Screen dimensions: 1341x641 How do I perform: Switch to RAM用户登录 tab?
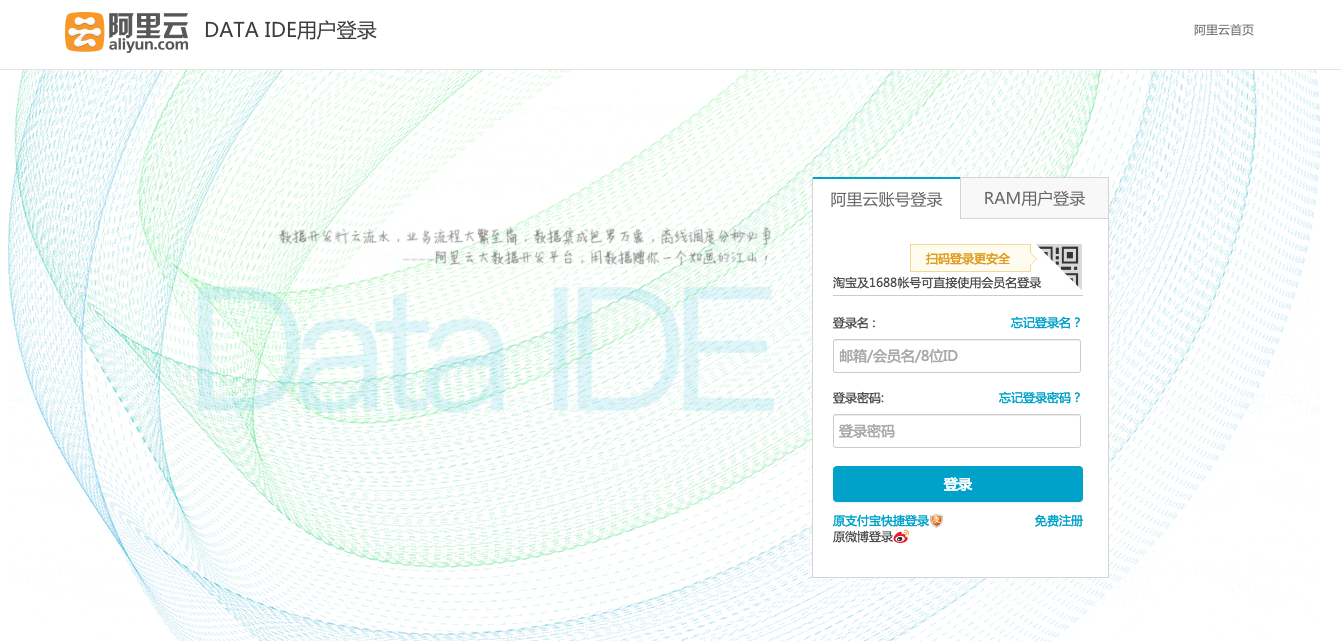1035,198
